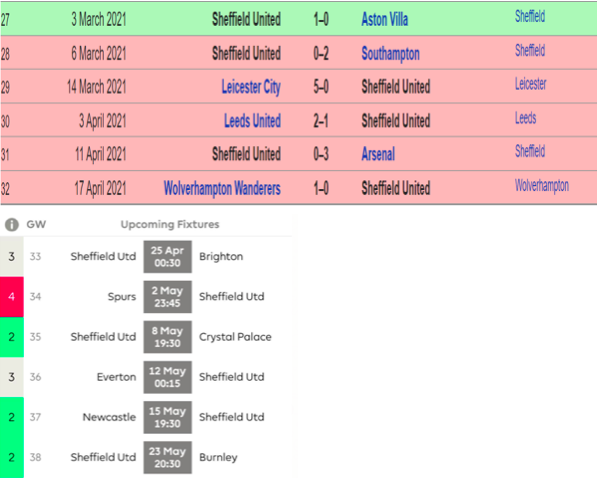Open the Southampton team link
The width and height of the screenshot is (599, 480).
pyautogui.click(x=390, y=54)
